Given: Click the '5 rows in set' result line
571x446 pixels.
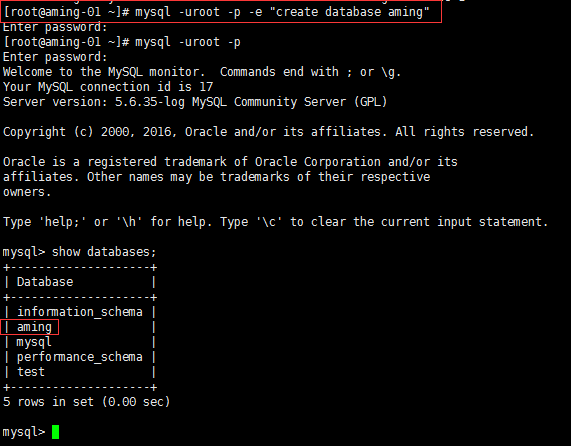Looking at the screenshot, I should tap(86, 402).
